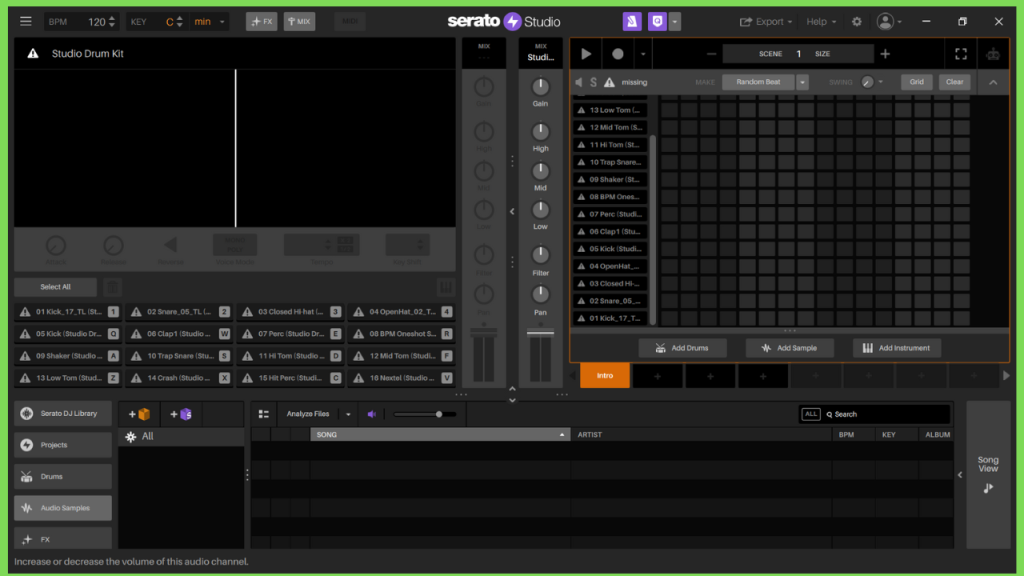Viewport: 1024px width, 576px height.
Task: Select Audio Samples library section
Action: [63, 508]
